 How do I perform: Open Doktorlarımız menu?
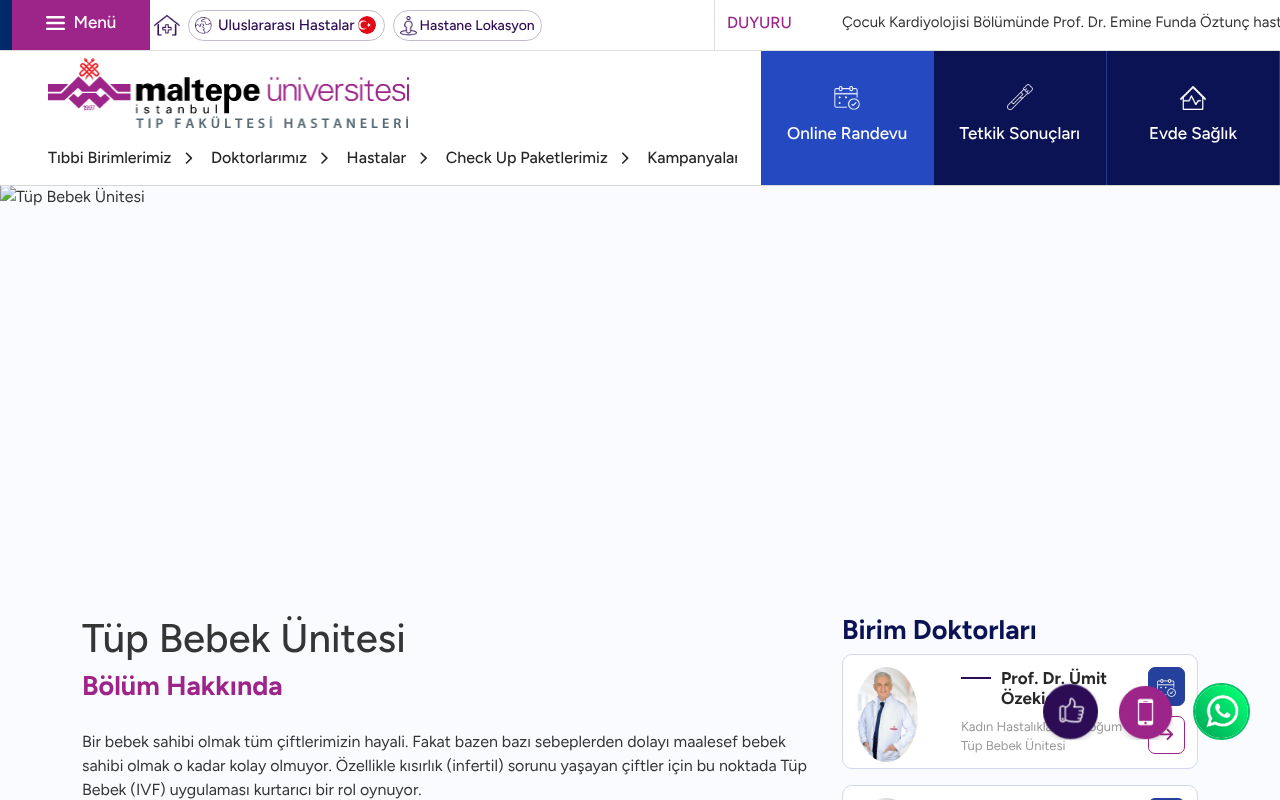(259, 158)
